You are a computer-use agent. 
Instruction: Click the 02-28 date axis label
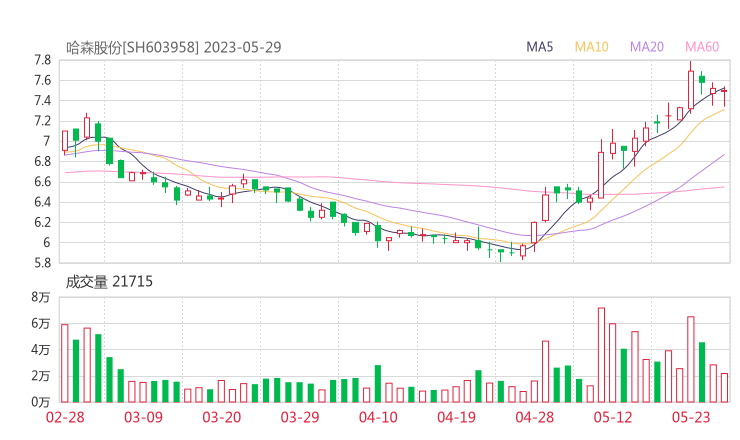(x=65, y=417)
